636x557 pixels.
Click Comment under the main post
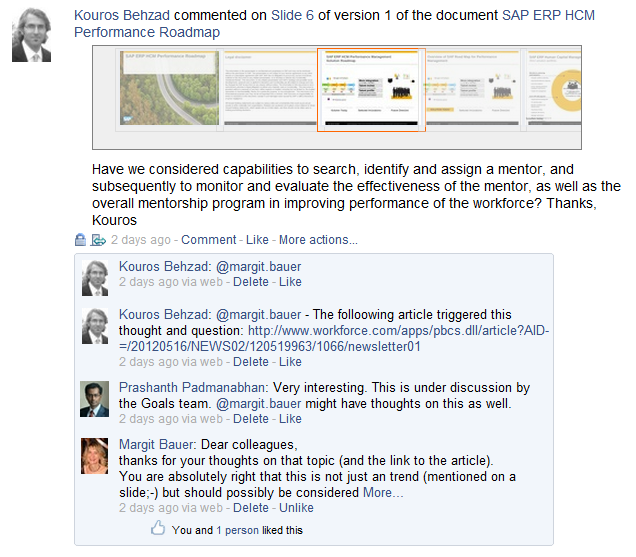208,240
